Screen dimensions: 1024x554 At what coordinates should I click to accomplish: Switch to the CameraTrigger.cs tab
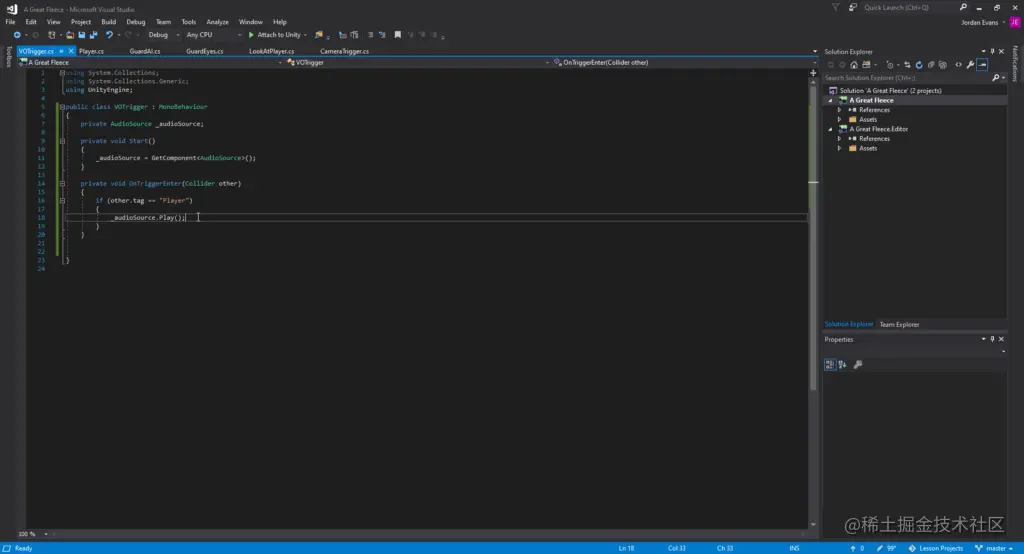(344, 51)
